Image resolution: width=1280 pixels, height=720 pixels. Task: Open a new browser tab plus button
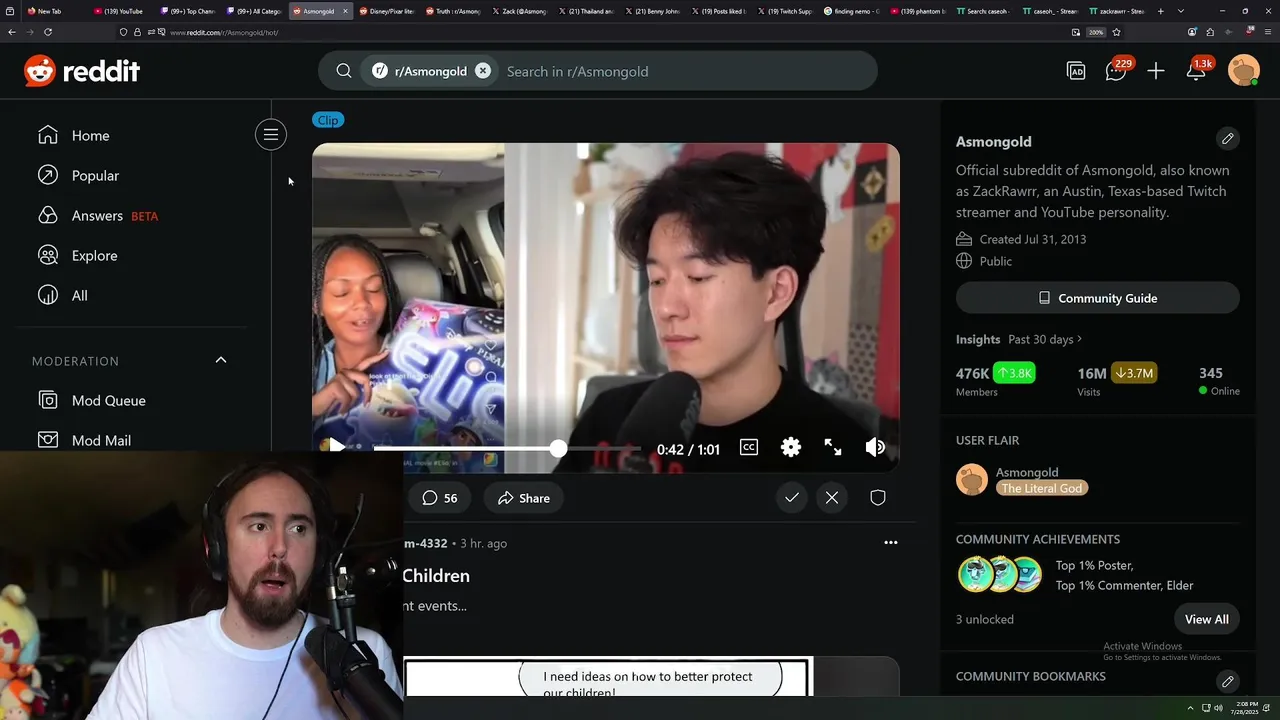1159,11
